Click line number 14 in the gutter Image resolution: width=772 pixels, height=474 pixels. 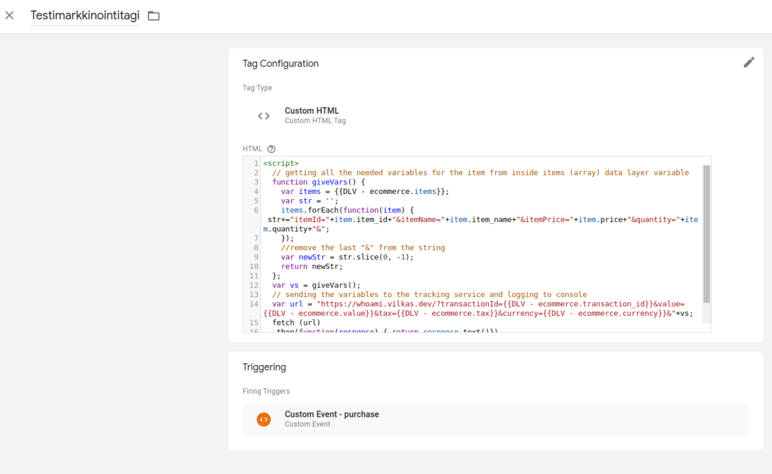pyautogui.click(x=254, y=304)
